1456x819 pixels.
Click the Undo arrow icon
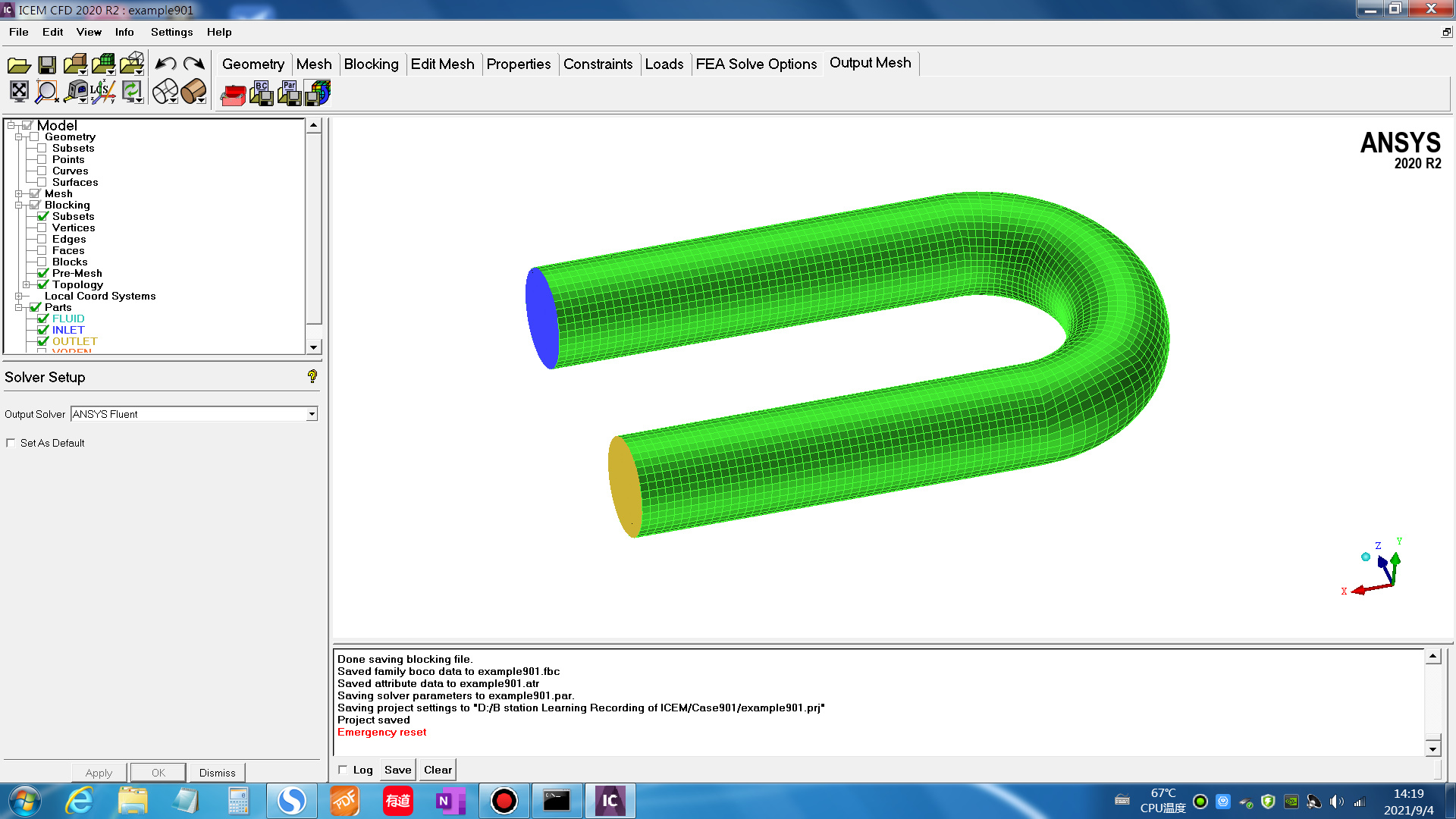pos(165,64)
